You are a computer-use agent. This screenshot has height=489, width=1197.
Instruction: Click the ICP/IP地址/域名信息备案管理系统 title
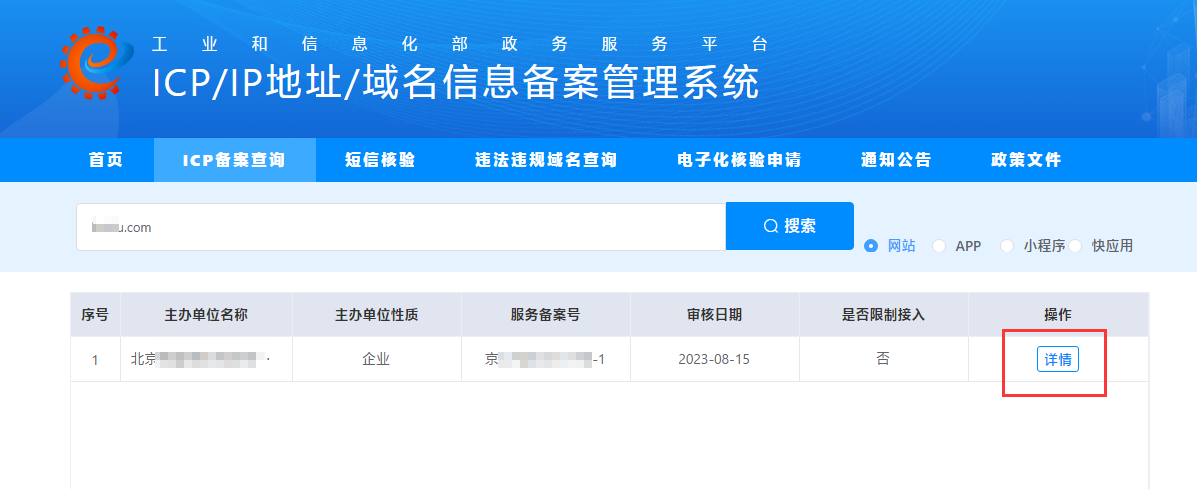456,83
